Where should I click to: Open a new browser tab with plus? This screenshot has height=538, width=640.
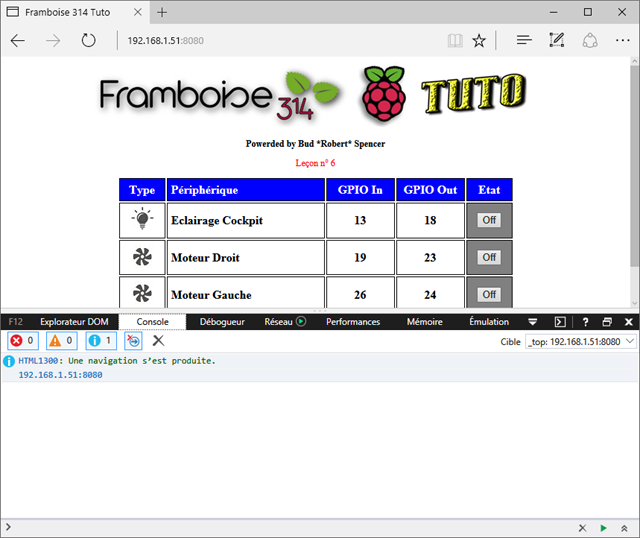(162, 12)
